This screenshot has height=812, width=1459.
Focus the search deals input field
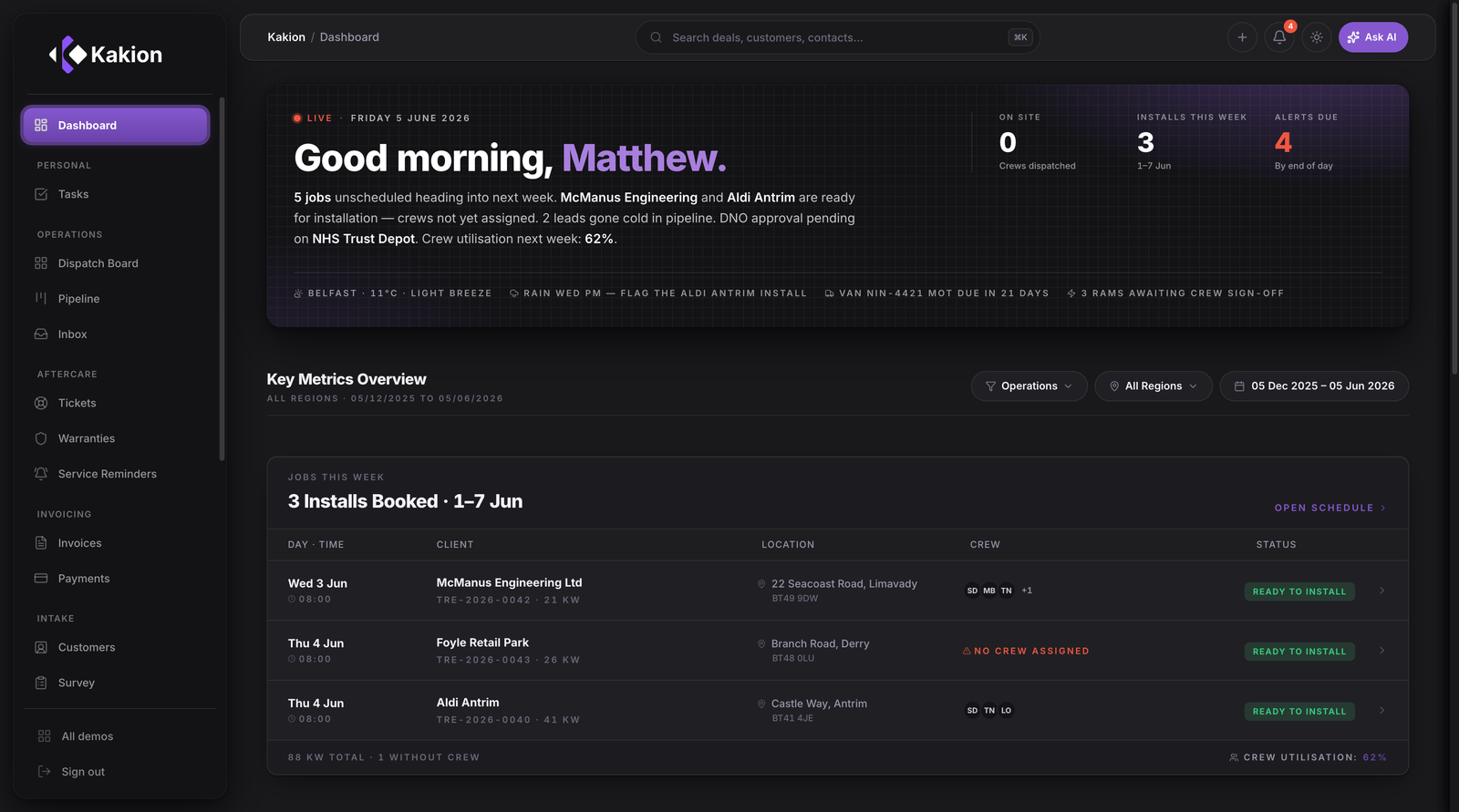[837, 37]
